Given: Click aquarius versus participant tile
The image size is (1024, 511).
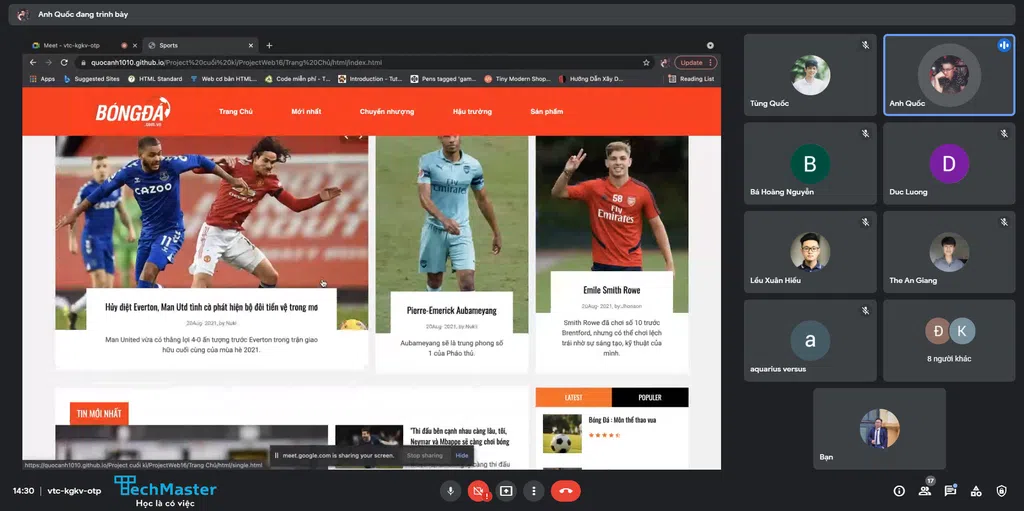Looking at the screenshot, I should click(x=810, y=340).
